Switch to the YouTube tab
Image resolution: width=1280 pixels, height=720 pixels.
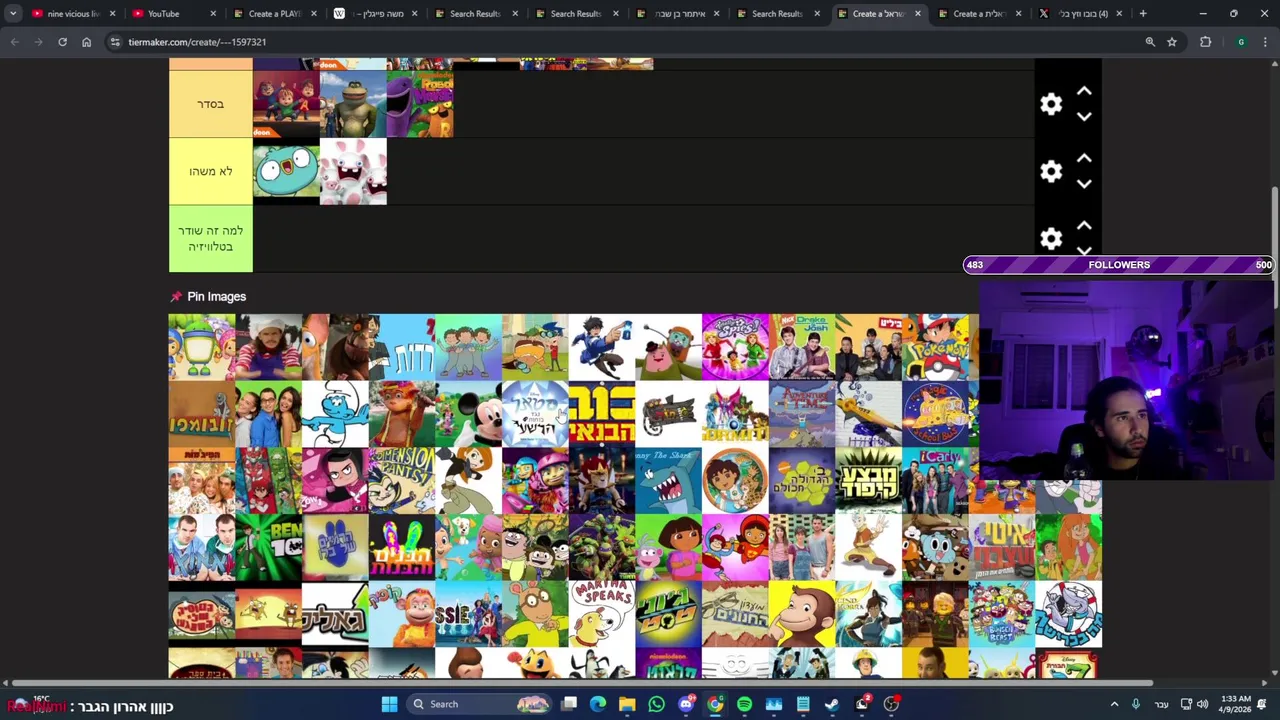171,14
